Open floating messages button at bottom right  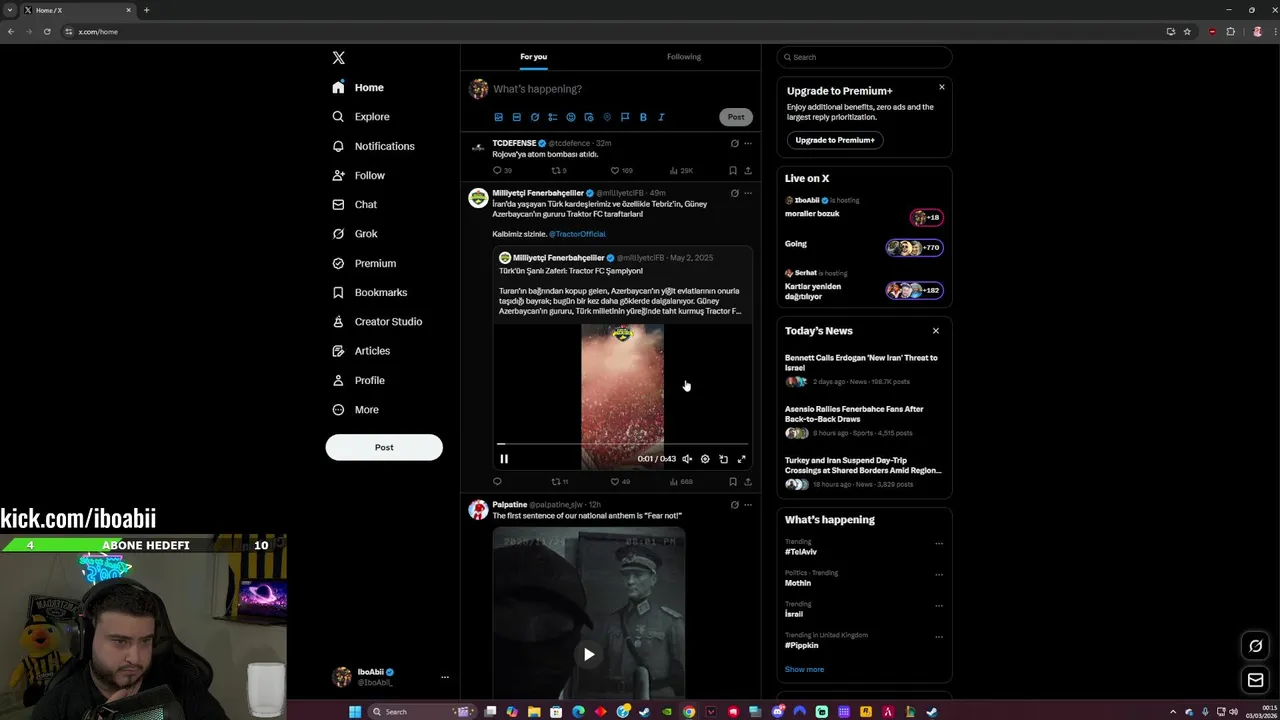(1256, 681)
